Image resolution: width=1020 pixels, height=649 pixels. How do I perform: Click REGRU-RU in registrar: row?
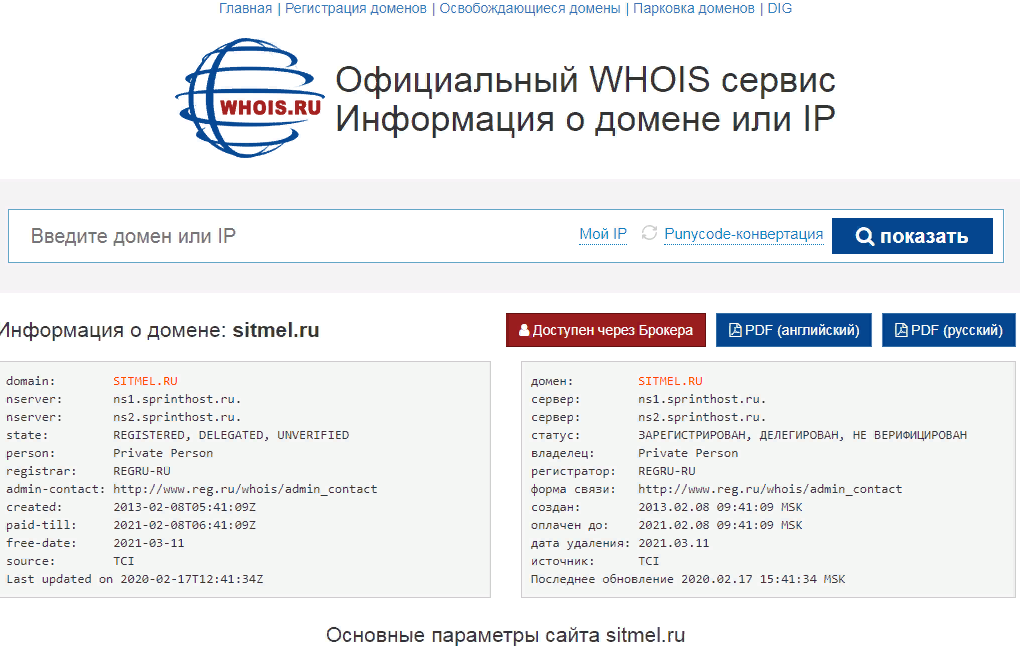142,471
